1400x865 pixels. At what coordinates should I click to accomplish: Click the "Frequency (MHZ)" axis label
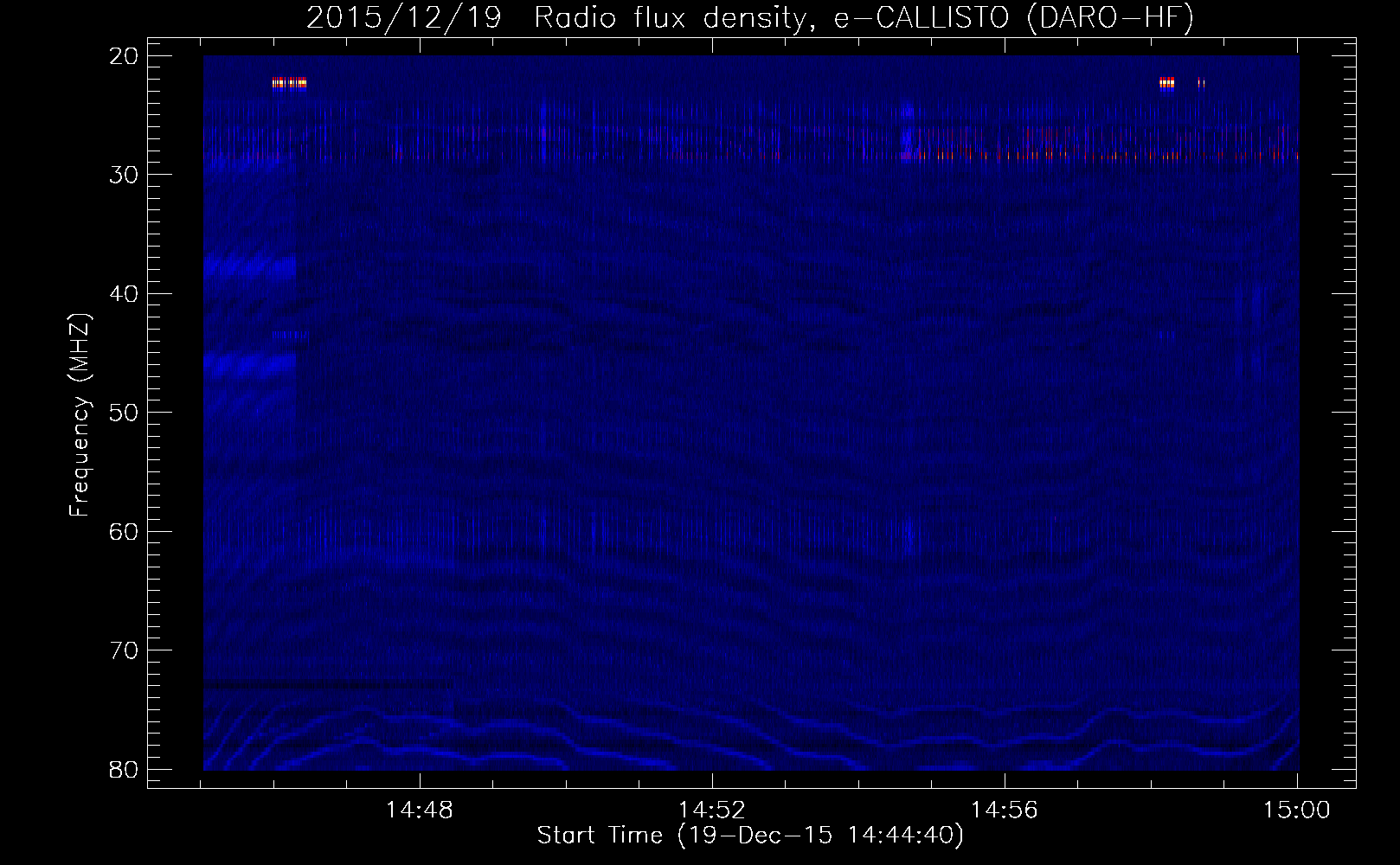coord(80,413)
